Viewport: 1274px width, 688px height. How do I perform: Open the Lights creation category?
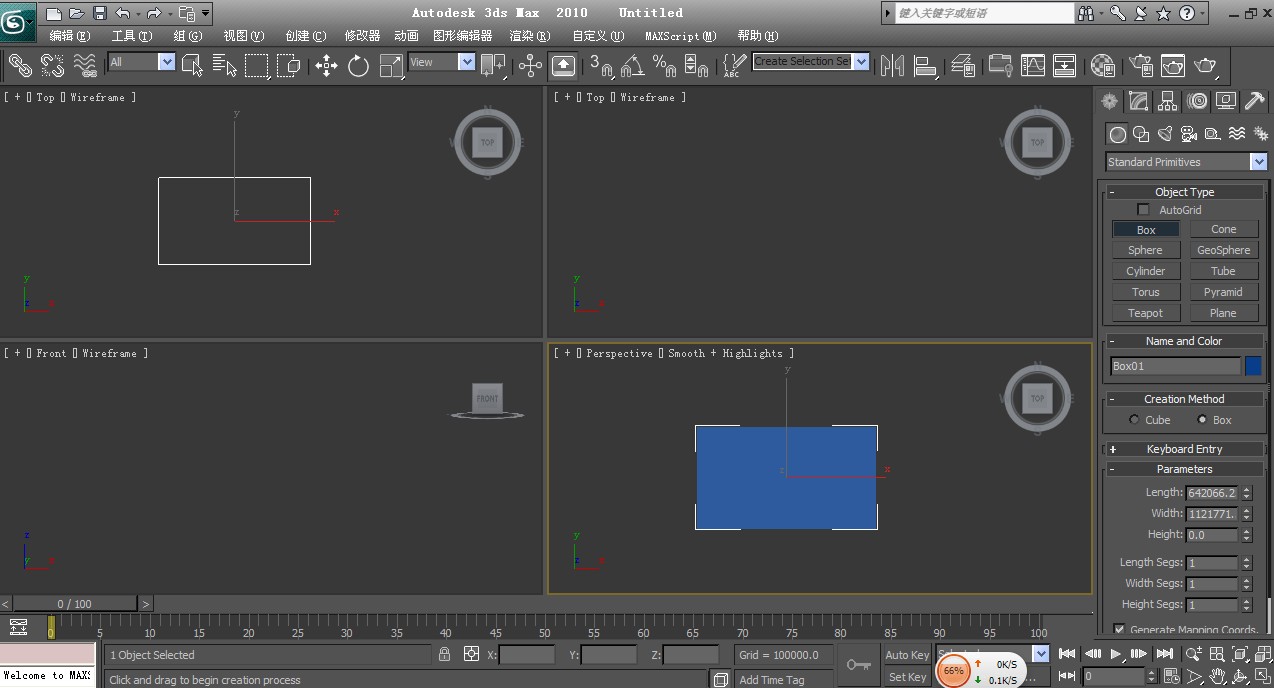click(x=1163, y=133)
